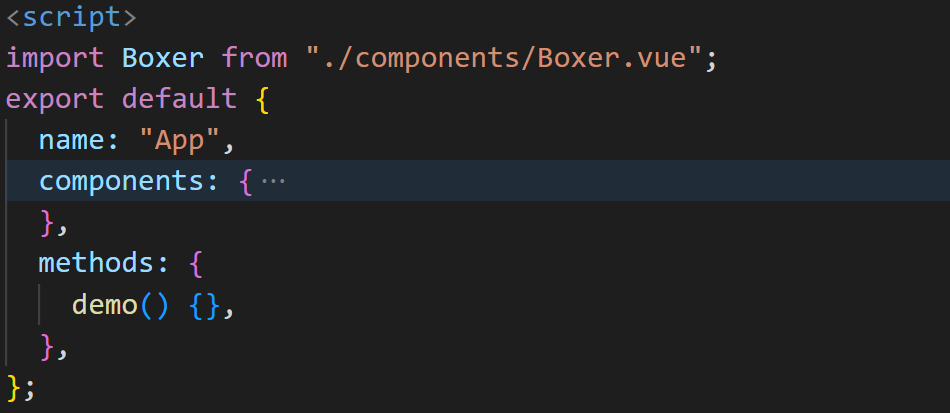Click the default keyword
Screen dimensions: 950x413
tap(179, 99)
